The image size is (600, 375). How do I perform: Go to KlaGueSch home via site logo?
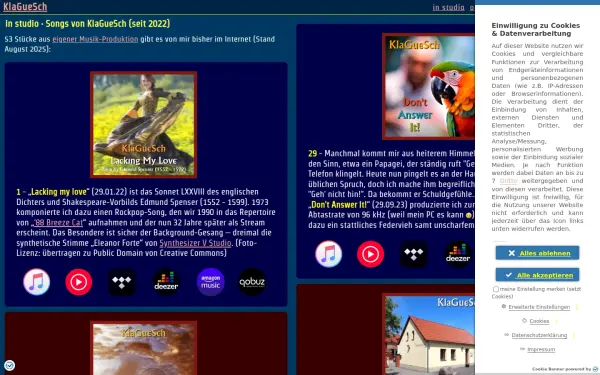(25, 7)
